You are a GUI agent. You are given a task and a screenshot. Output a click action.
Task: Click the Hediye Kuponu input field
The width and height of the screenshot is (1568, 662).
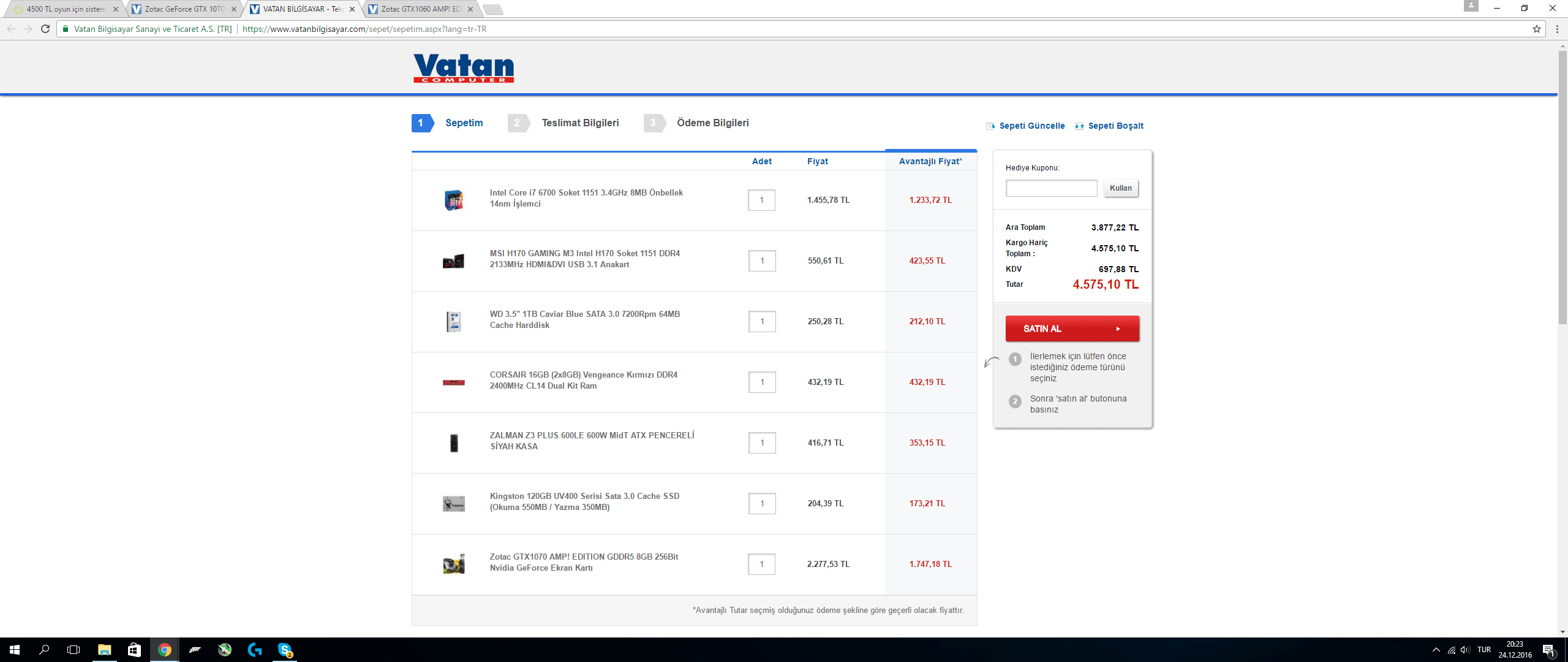point(1051,188)
